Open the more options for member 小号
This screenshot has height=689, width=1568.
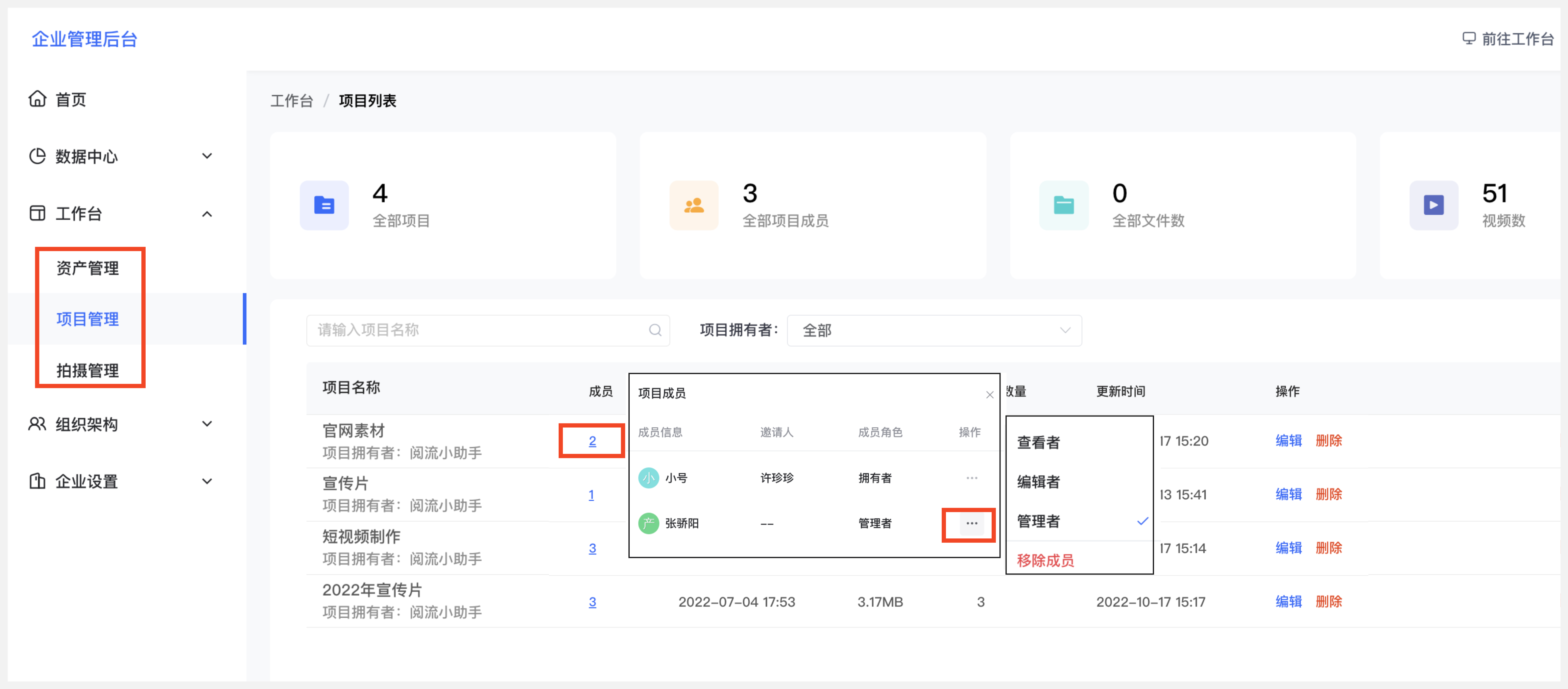tap(972, 478)
